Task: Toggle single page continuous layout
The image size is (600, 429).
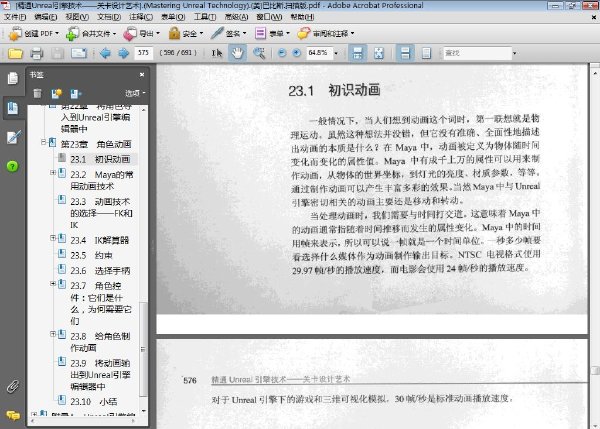Action: [x=405, y=53]
